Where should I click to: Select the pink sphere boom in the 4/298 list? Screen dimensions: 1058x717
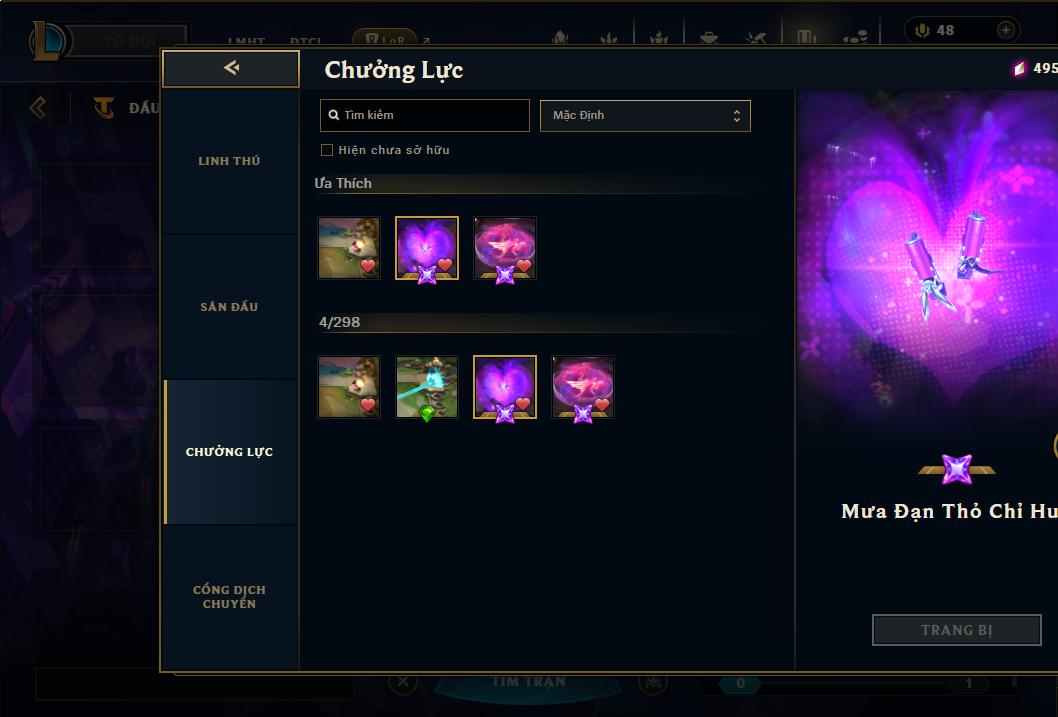click(x=583, y=387)
